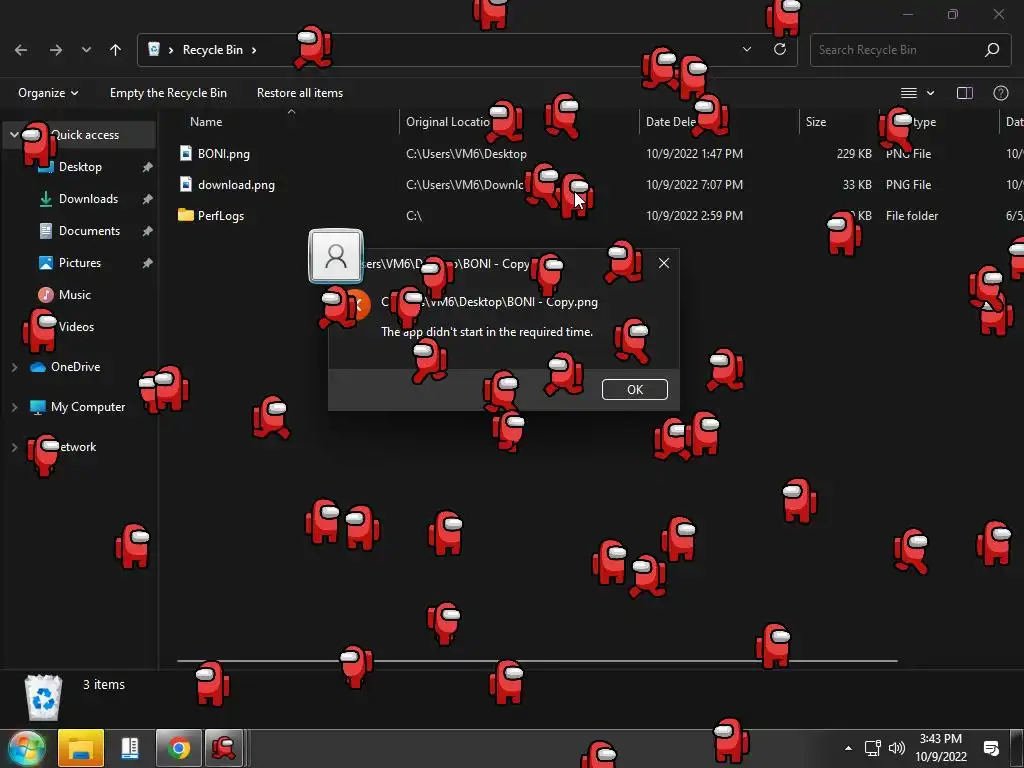The image size is (1024, 768).
Task: Open the view options dropdown arrow
Action: (x=931, y=93)
